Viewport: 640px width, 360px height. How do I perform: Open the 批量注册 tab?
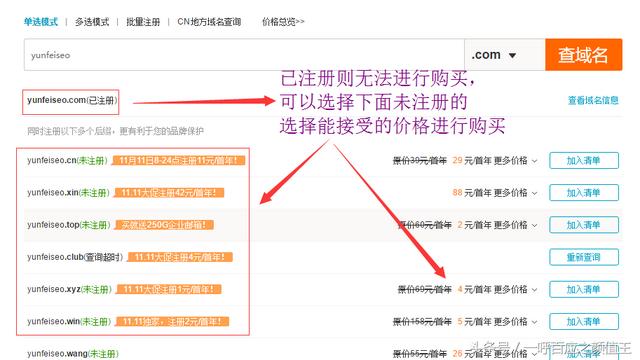(143, 22)
